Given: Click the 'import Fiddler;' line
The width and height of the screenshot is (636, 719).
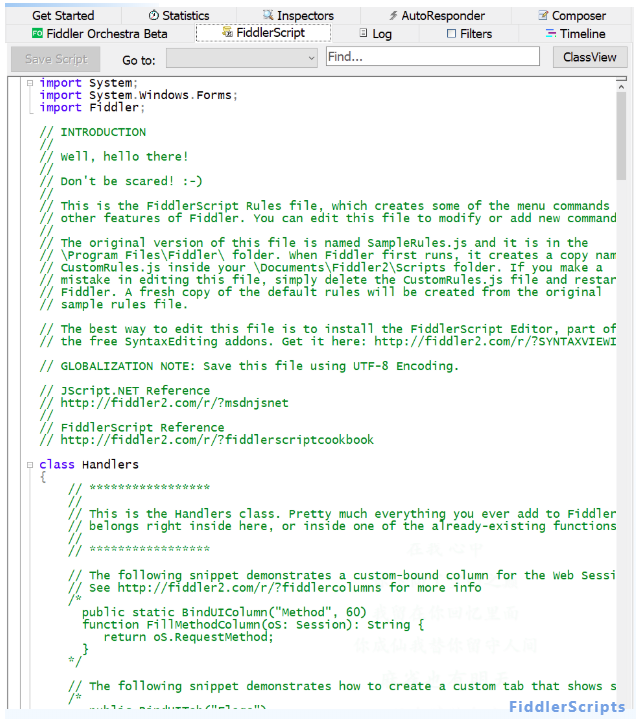Looking at the screenshot, I should pos(92,107).
